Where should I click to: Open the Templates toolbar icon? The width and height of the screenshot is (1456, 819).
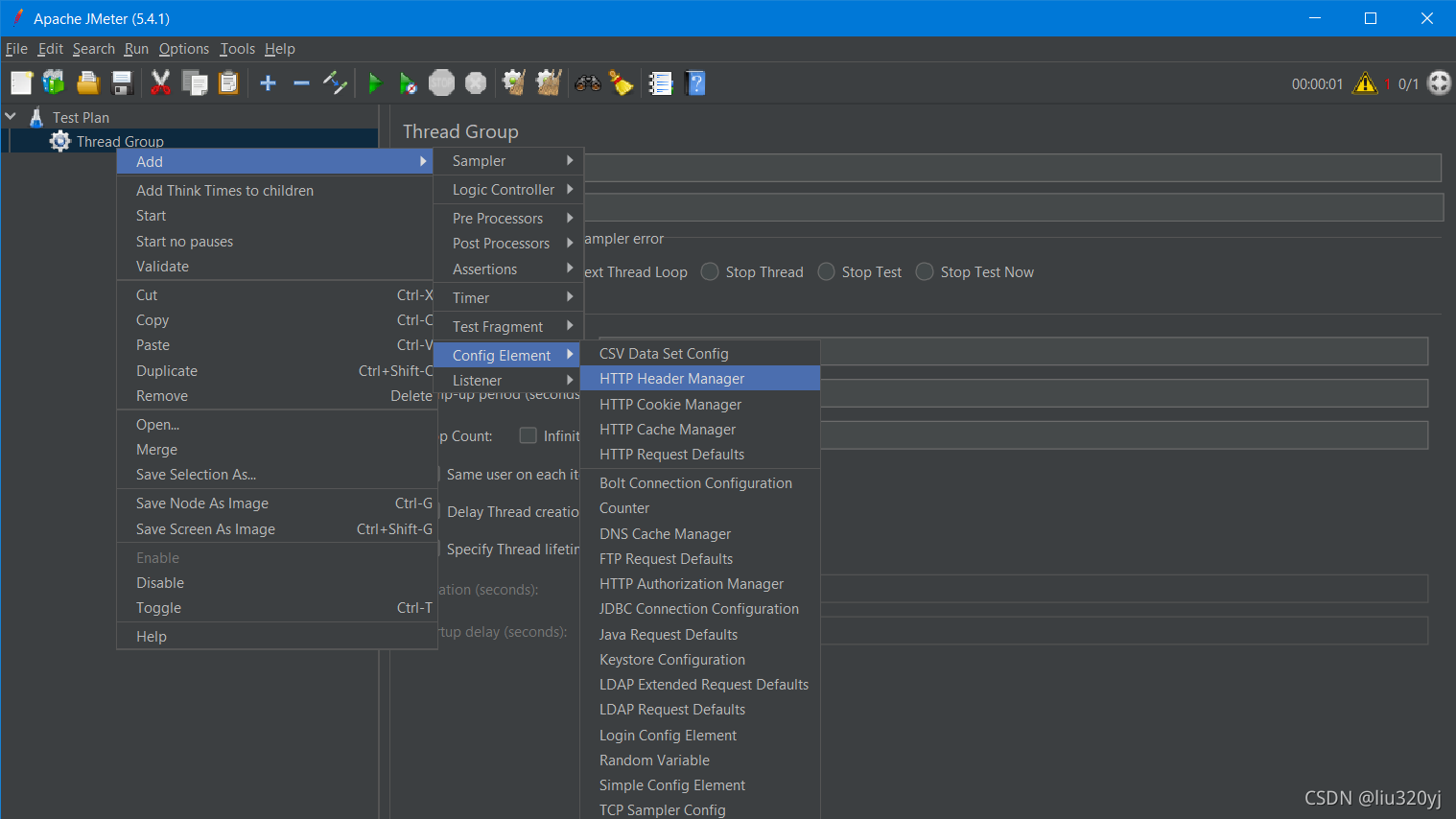point(54,83)
